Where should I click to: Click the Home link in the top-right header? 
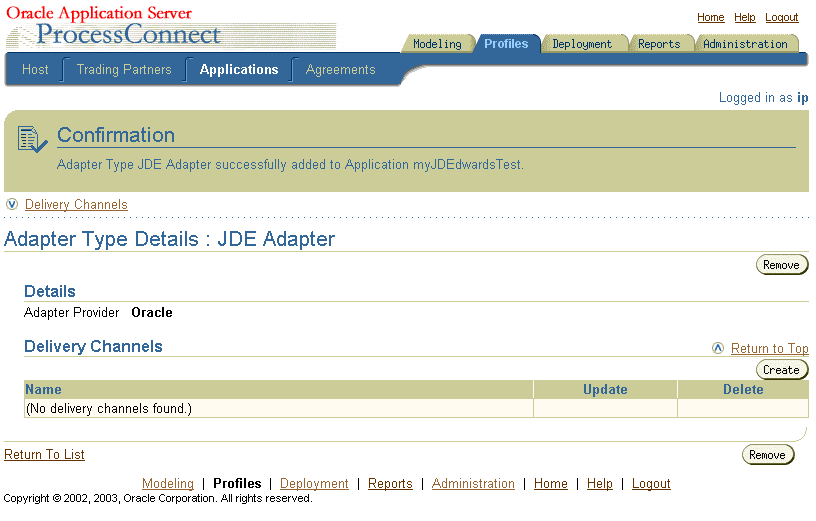click(710, 17)
